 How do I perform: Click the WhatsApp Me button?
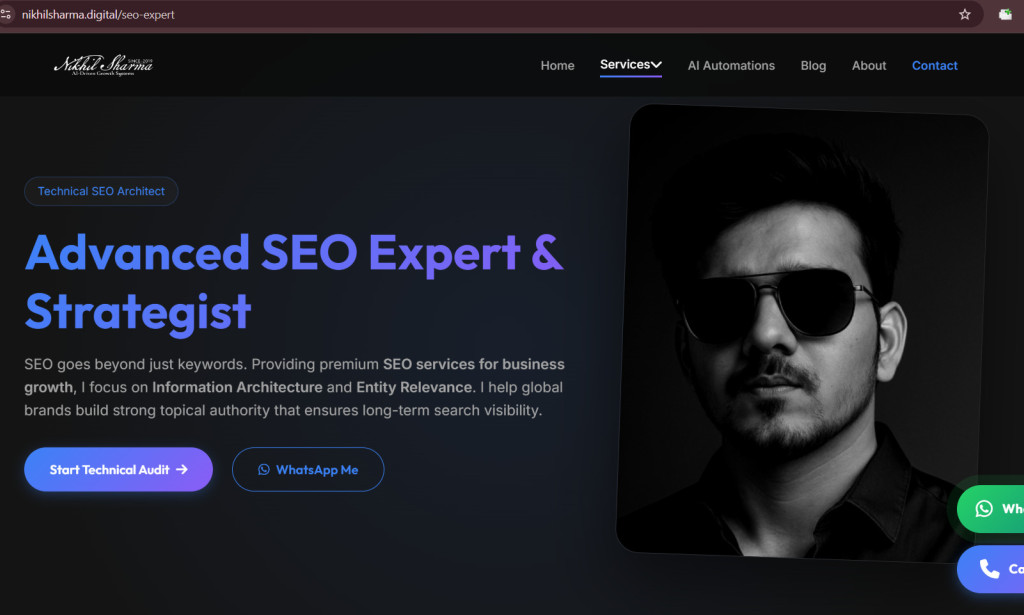pos(308,469)
